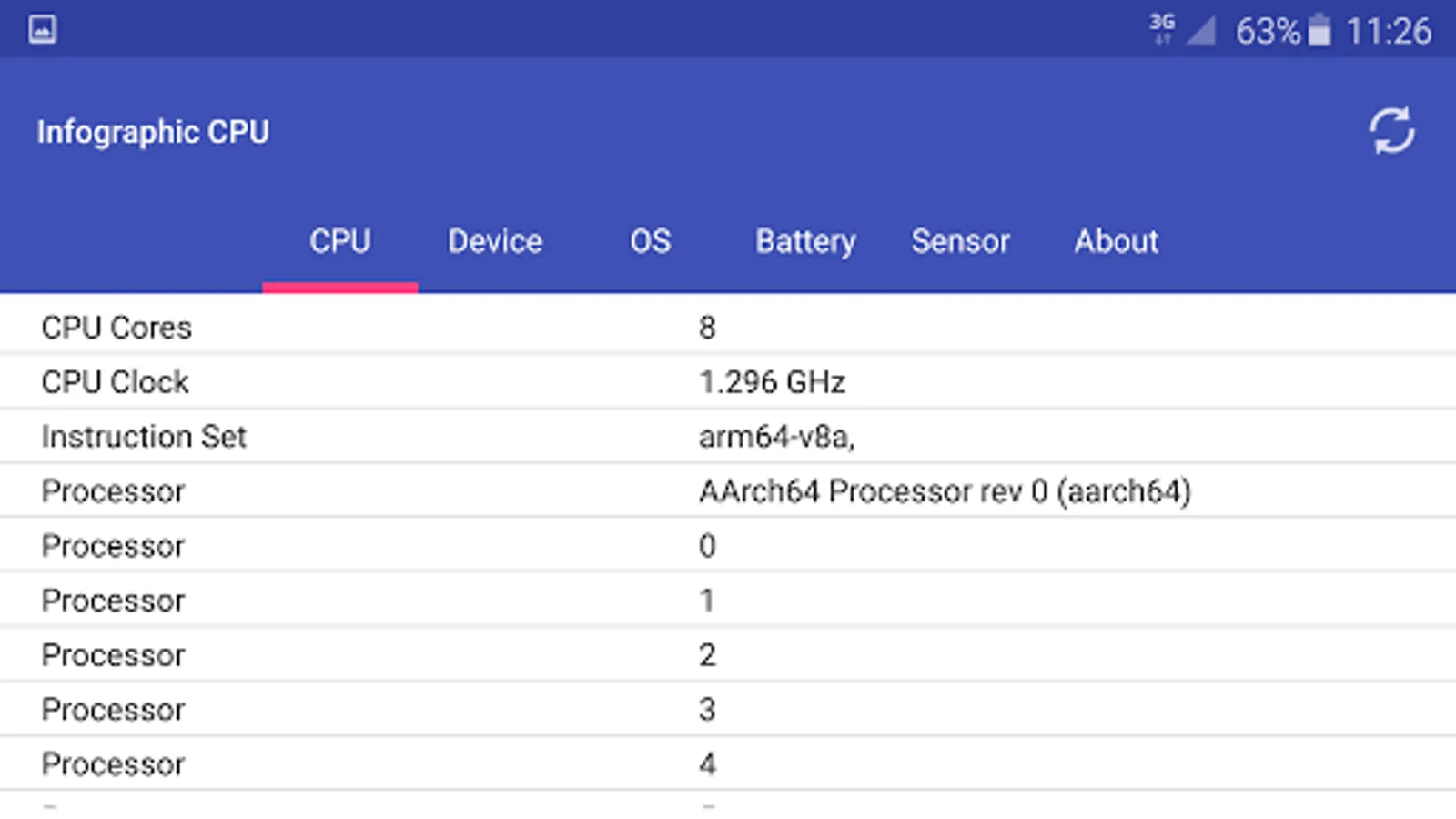This screenshot has width=1456, height=819.
Task: Tap the AArch64 Processor rev 0 value
Action: point(945,491)
